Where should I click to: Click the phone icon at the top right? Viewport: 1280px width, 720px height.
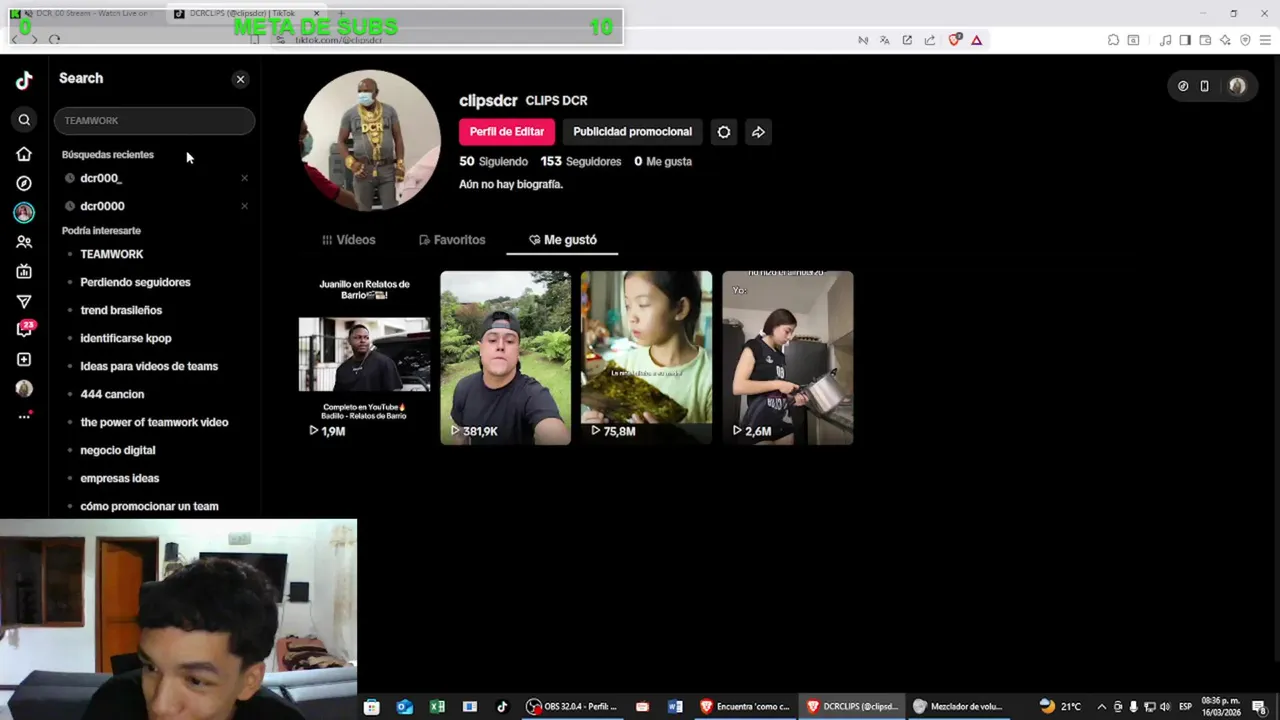pyautogui.click(x=1204, y=86)
